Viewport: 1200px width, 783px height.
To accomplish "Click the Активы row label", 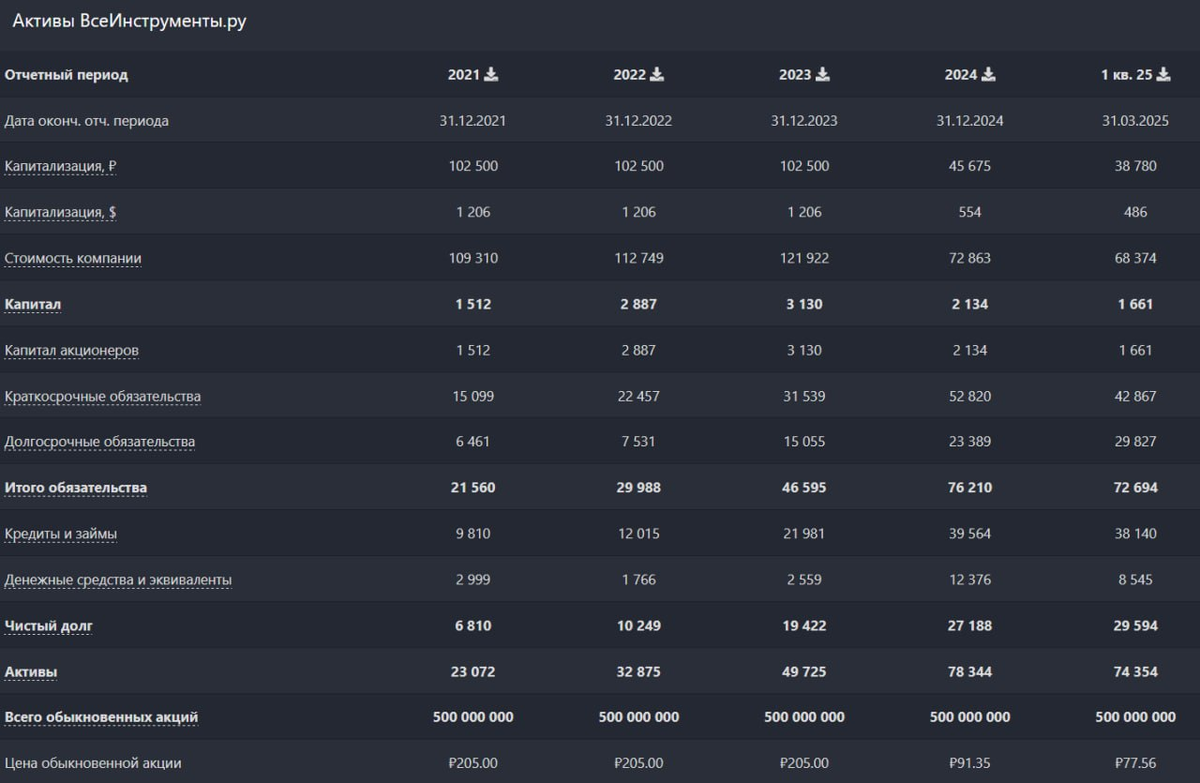I will [31, 672].
